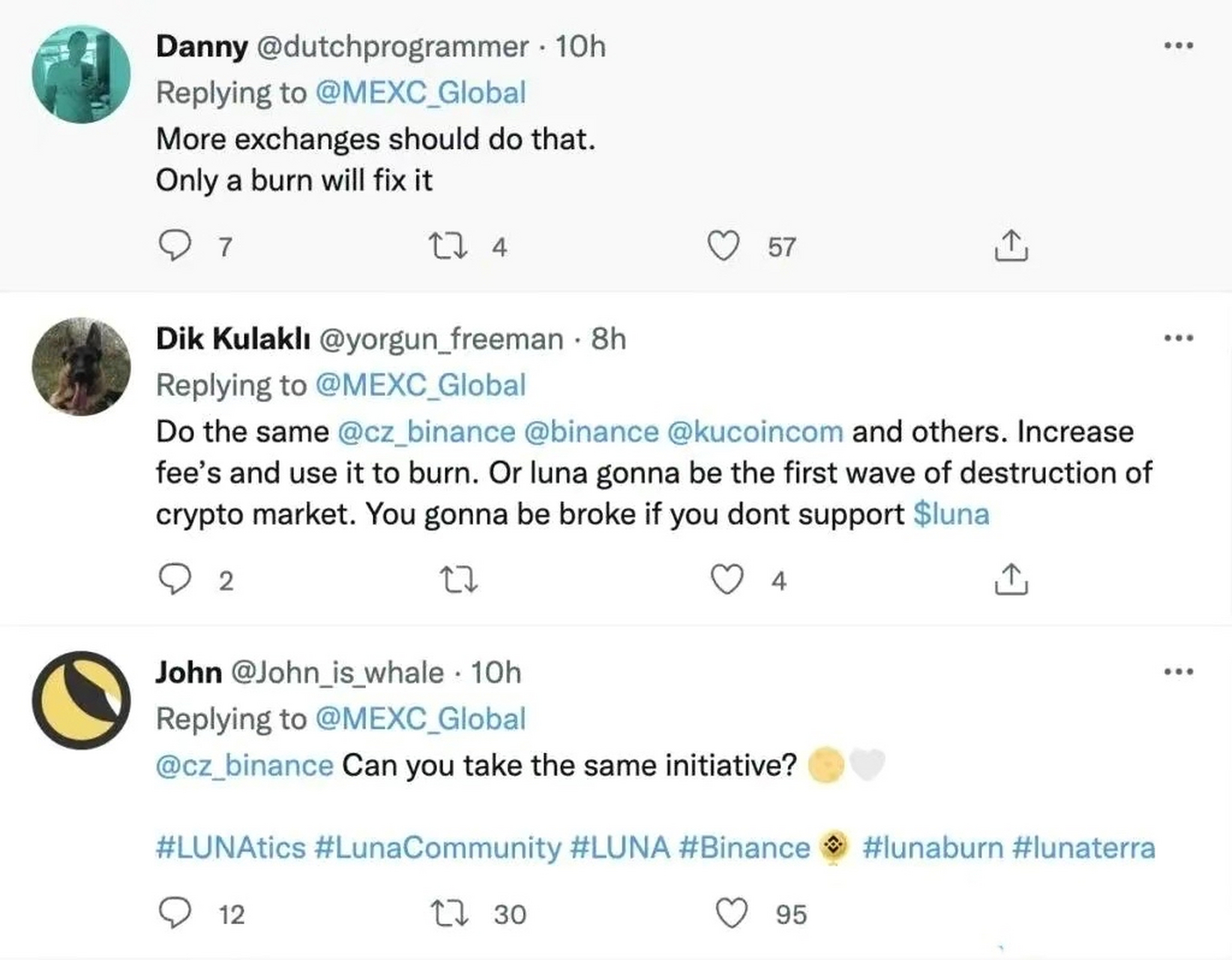Reply to John's tweet with 12 replies
Screen dimensions: 1232x960
175,913
